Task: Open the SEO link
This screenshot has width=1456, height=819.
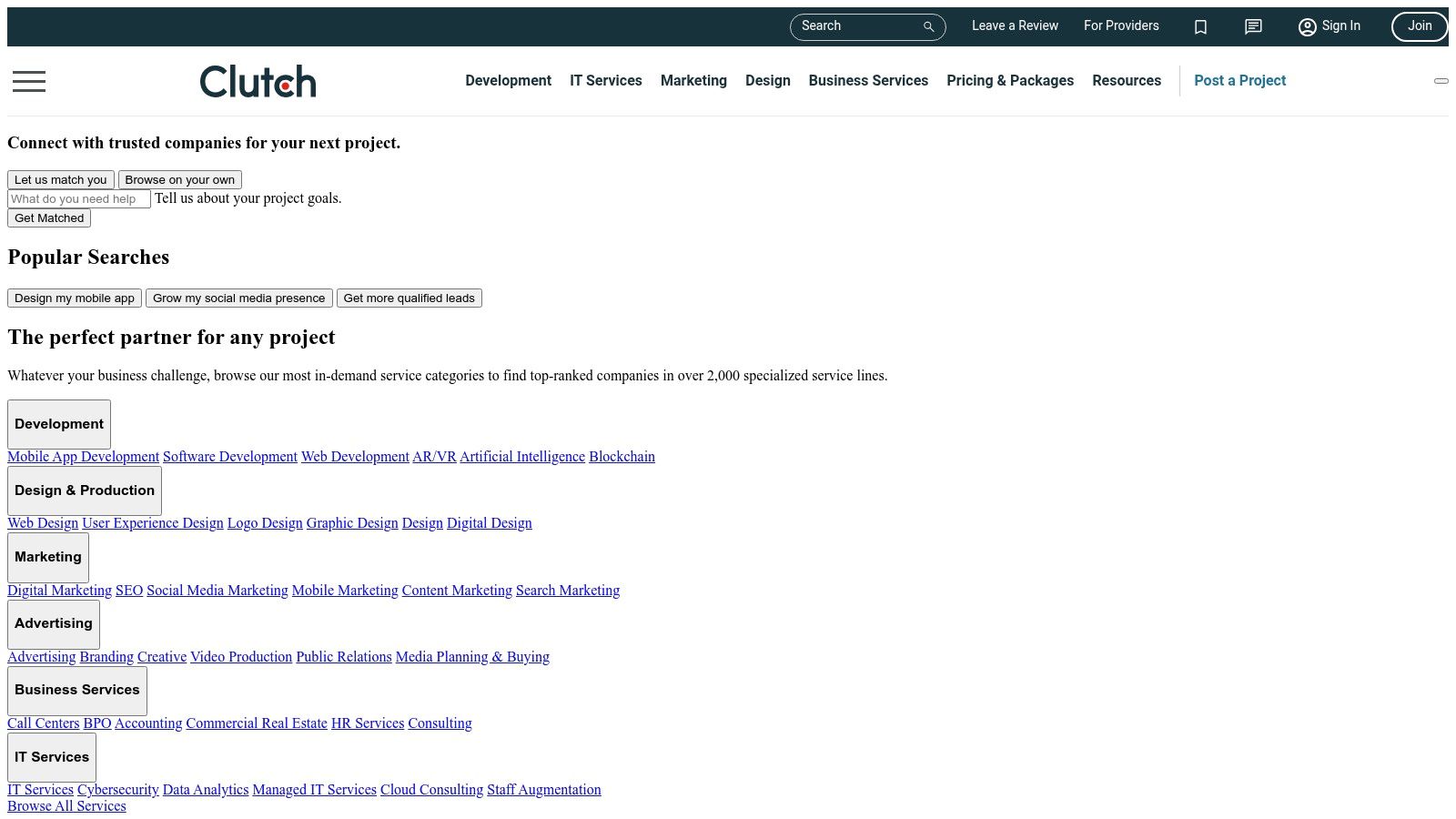Action: [x=129, y=591]
